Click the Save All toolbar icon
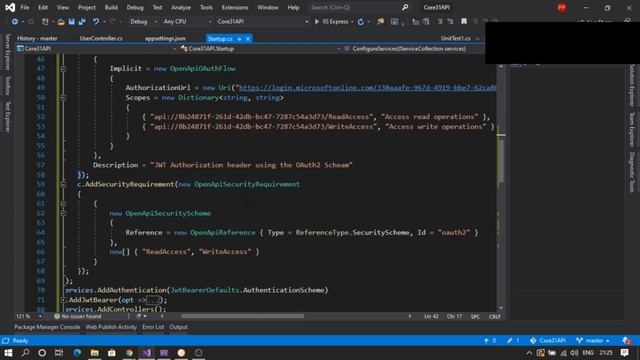 tap(82, 22)
